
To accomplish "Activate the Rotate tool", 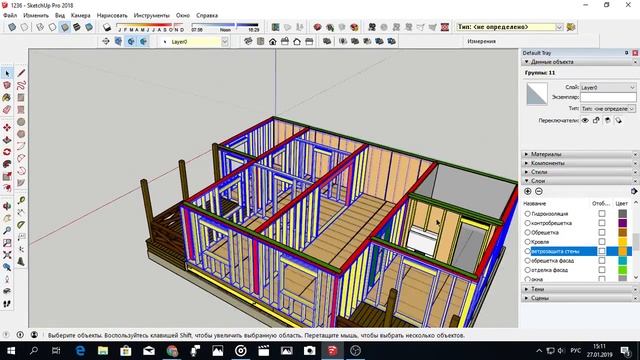I will (x=7, y=152).
